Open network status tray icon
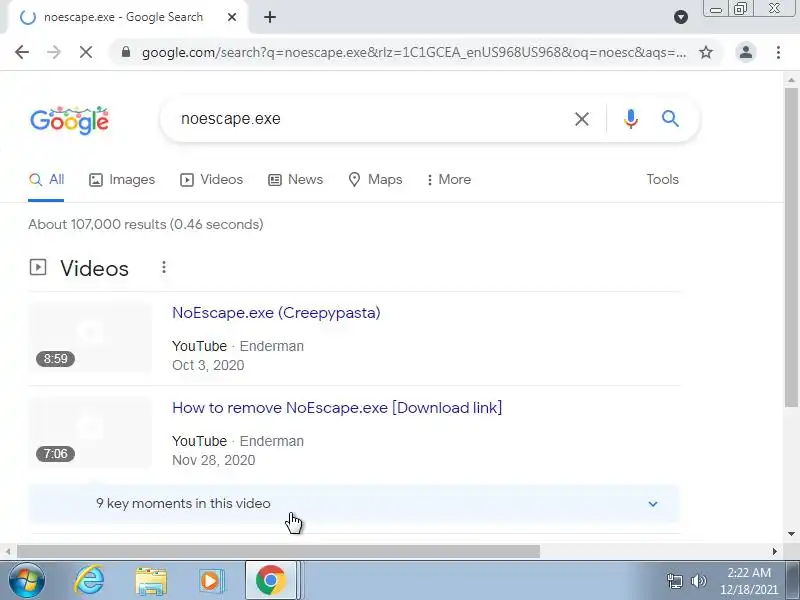The width and height of the screenshot is (800, 600). (674, 581)
